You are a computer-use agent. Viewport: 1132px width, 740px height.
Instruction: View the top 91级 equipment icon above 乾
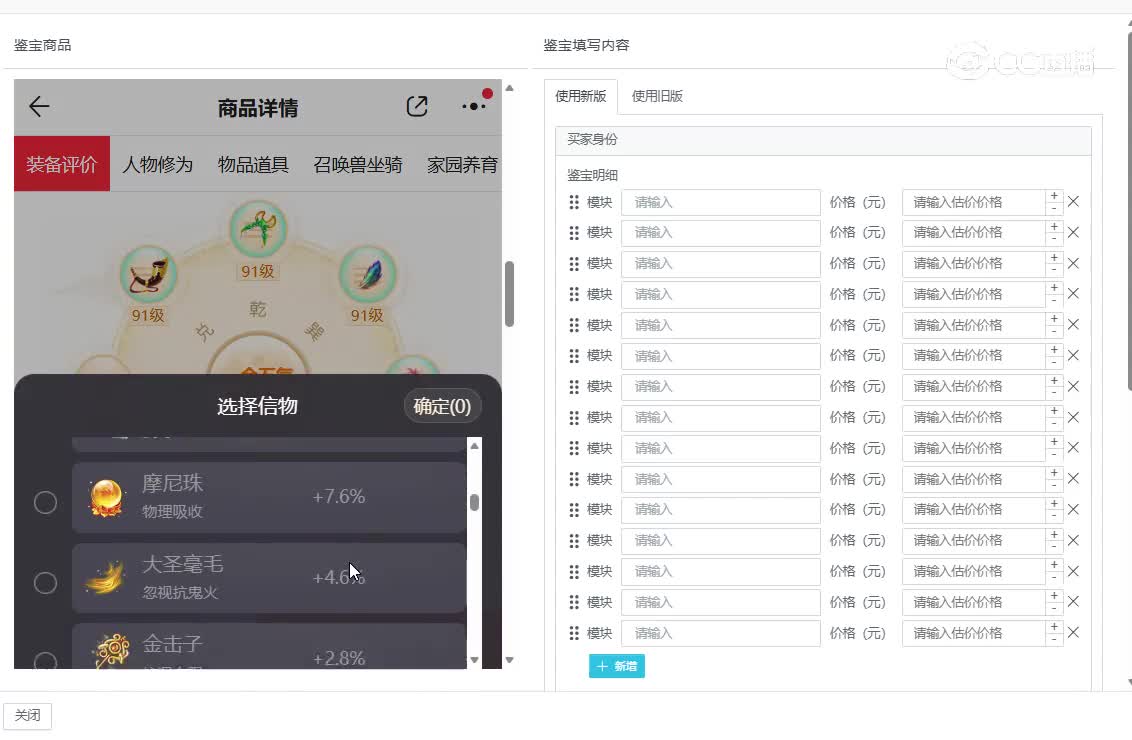point(258,230)
